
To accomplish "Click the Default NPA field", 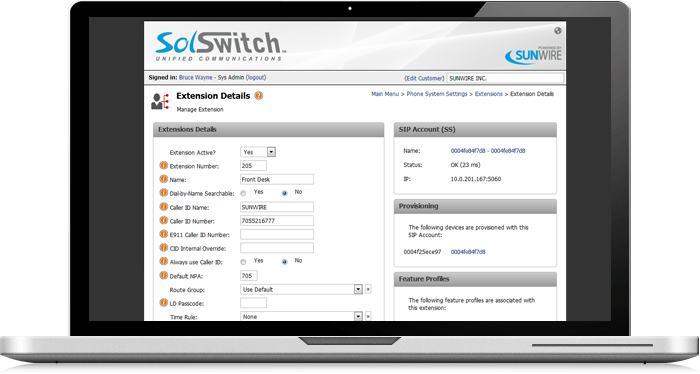I will point(249,276).
